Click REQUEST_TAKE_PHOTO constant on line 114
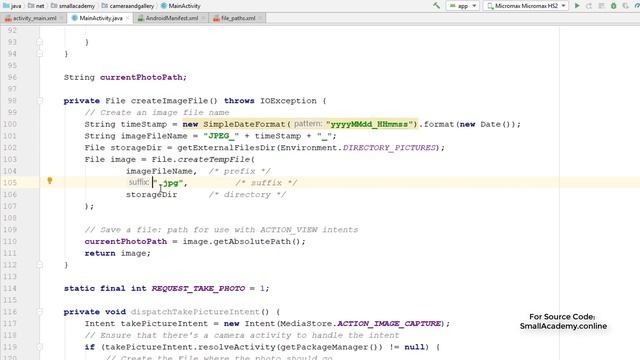 198,288
